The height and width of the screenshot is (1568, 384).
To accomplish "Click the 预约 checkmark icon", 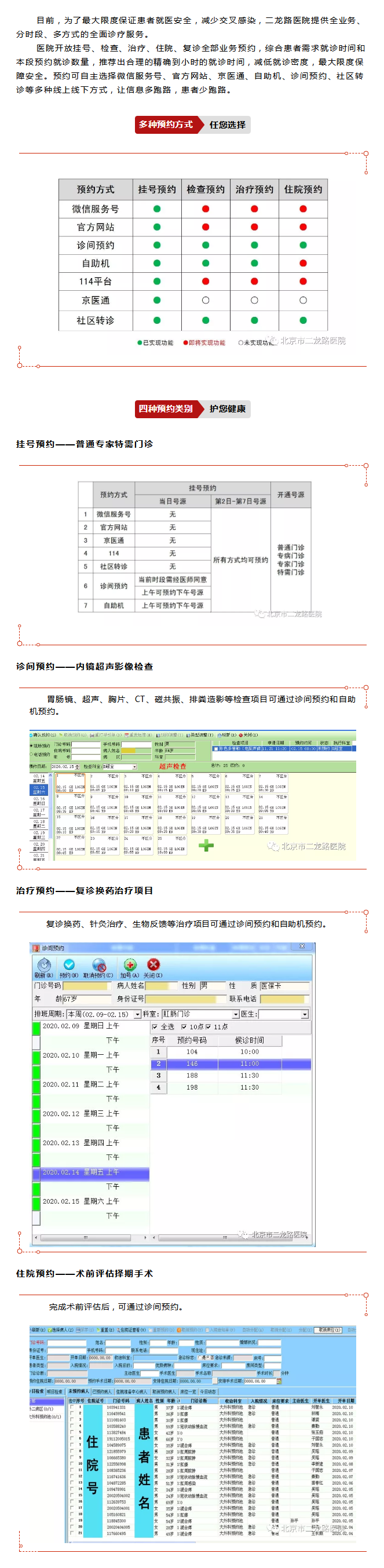I will [69, 966].
